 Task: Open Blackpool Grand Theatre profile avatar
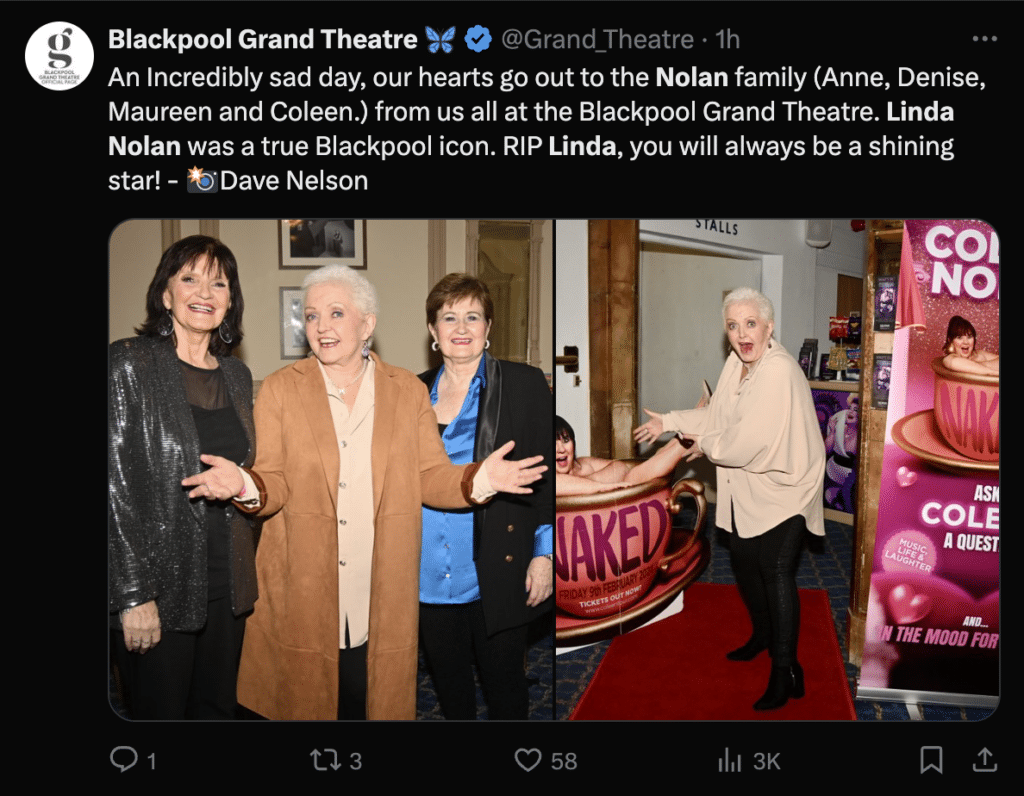click(59, 56)
